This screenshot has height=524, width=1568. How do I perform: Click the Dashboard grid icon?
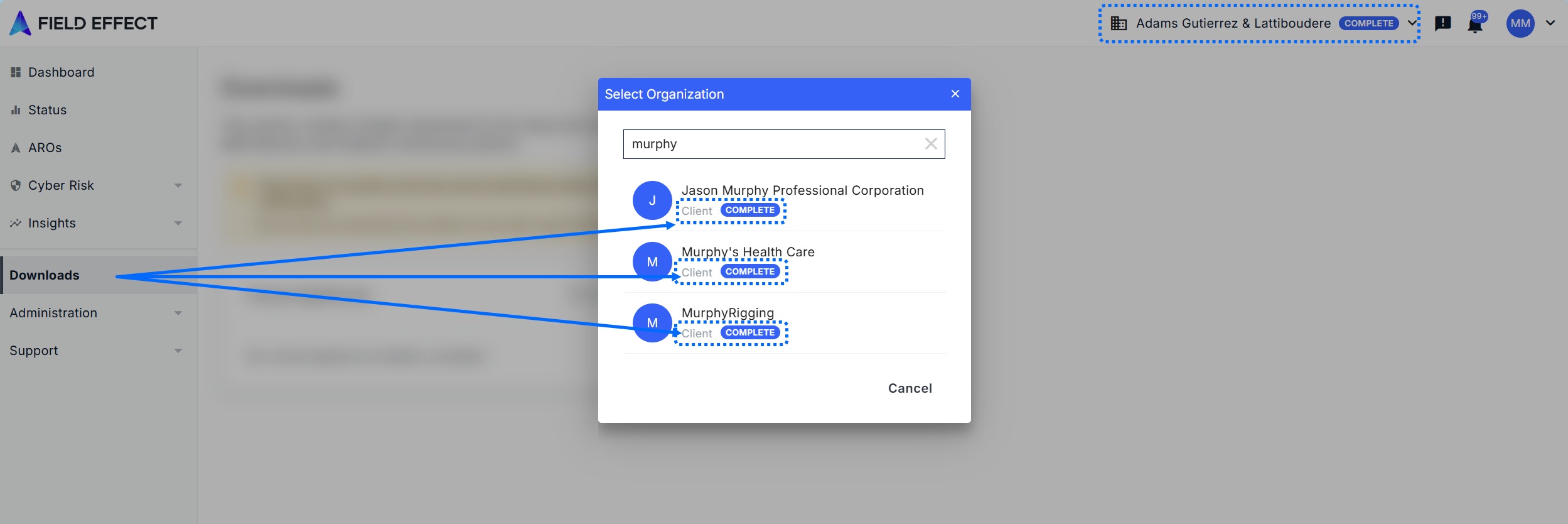(16, 72)
